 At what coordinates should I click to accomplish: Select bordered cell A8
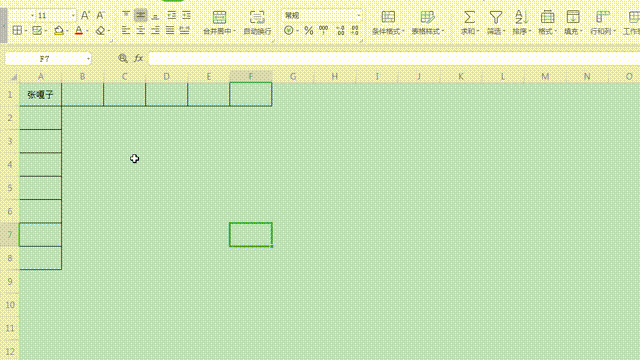pos(40,258)
